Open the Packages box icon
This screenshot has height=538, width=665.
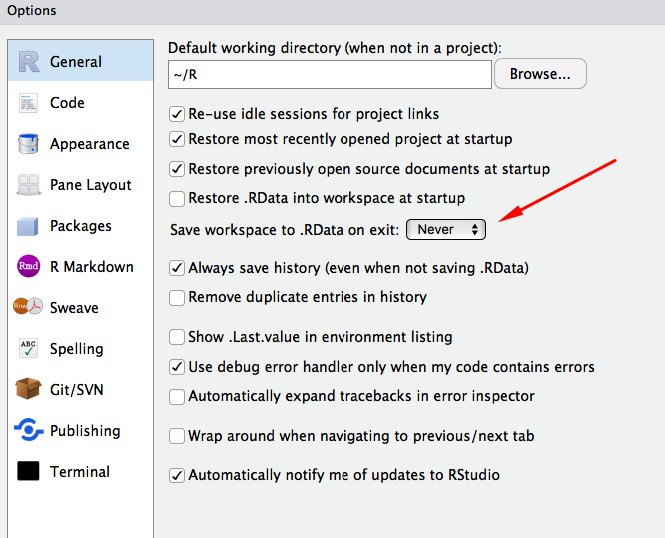[29, 226]
